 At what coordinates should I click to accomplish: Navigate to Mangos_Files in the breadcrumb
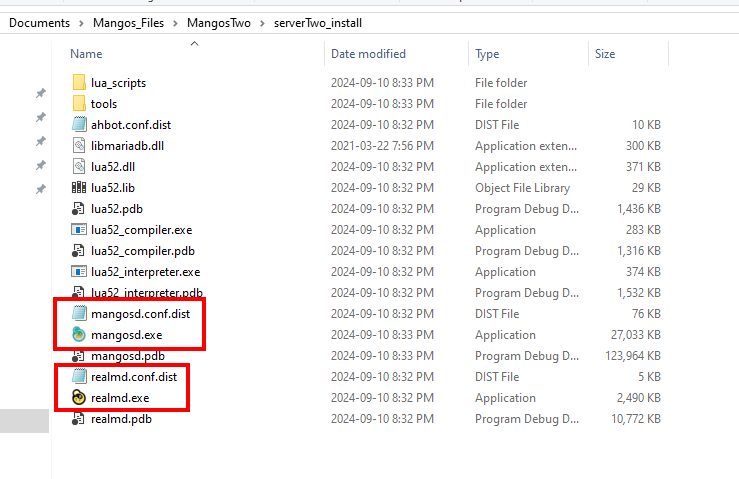click(x=128, y=23)
